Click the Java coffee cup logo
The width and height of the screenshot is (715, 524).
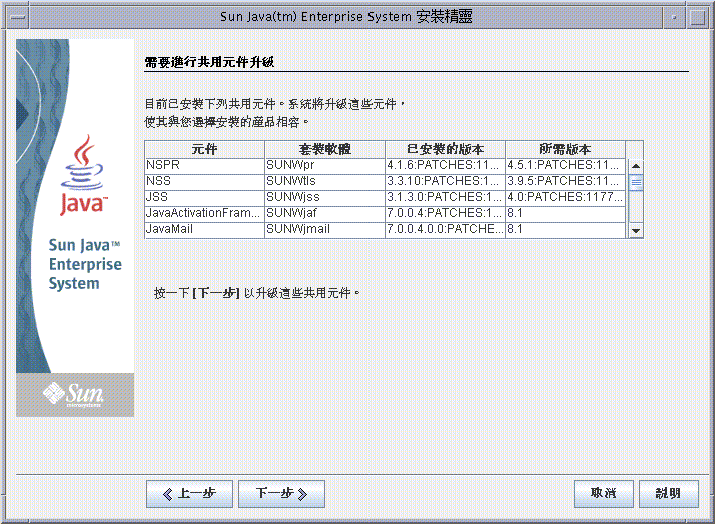(x=83, y=174)
